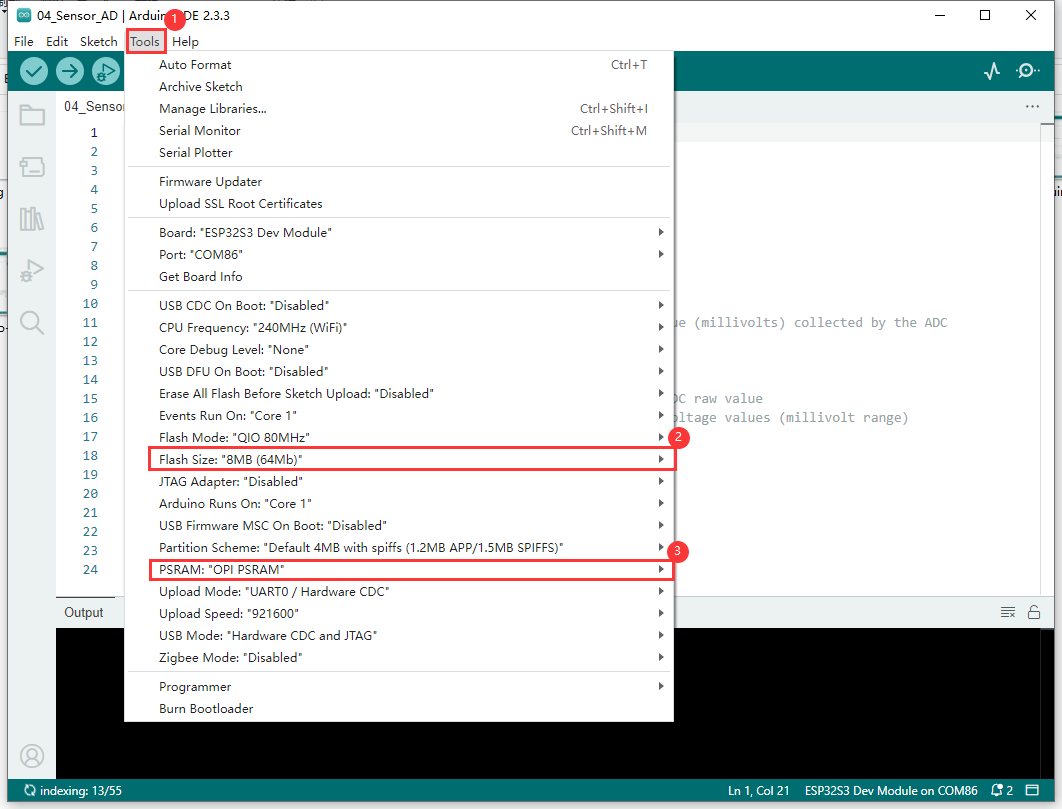Expand the Flash Size submenu
This screenshot has width=1062, height=809.
click(x=400, y=459)
